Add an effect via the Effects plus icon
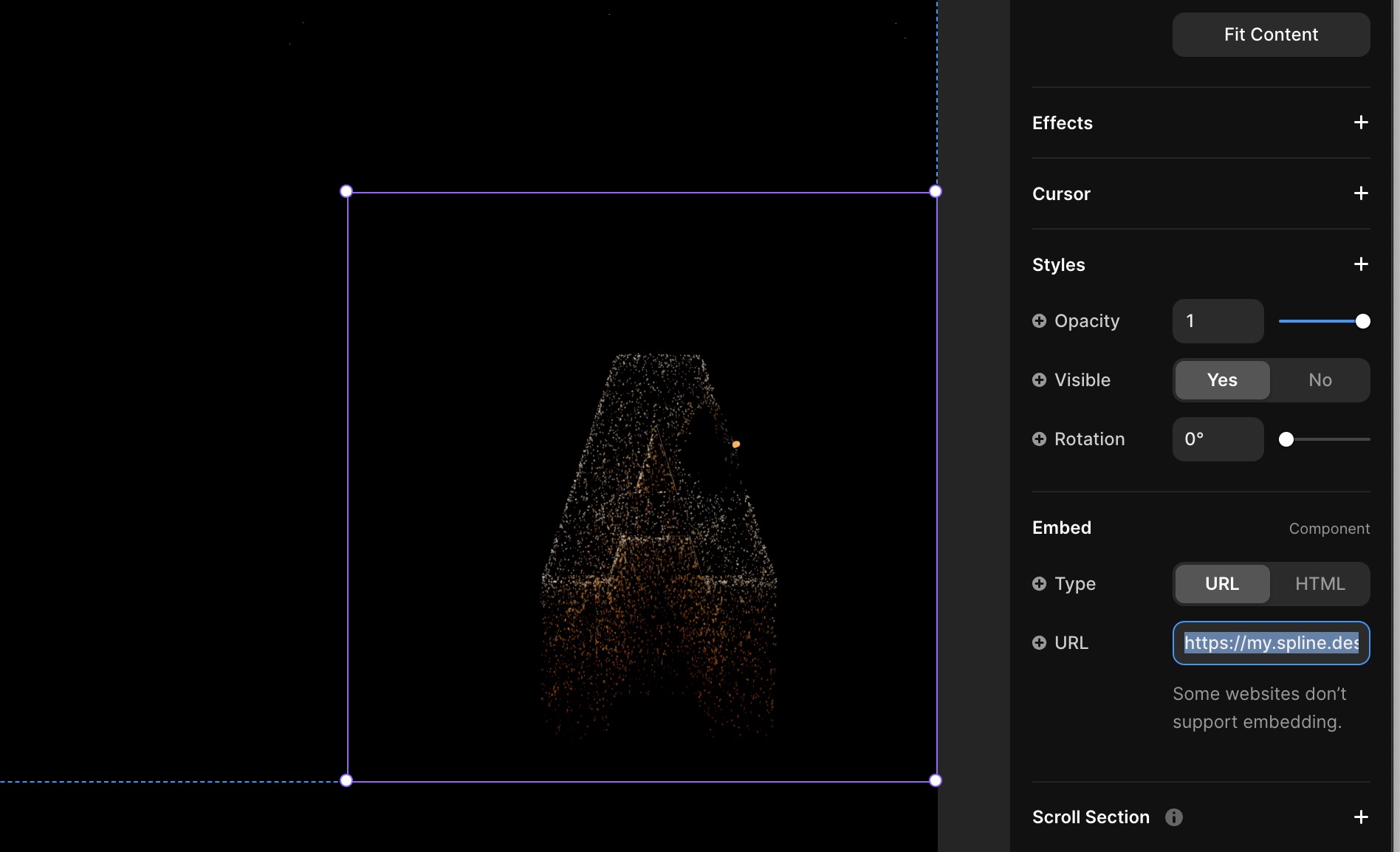1400x852 pixels. coord(1361,123)
